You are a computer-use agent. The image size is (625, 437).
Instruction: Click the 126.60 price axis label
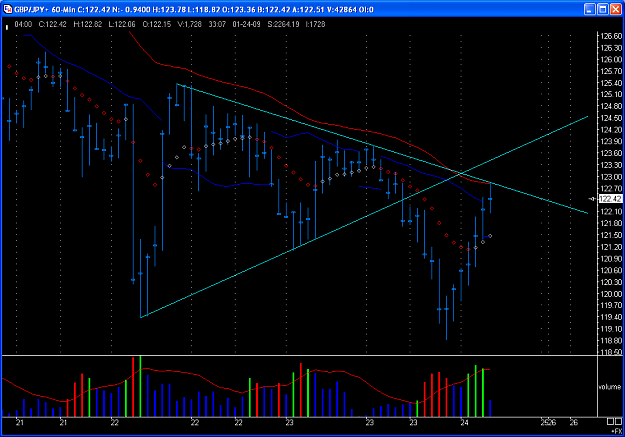(x=611, y=36)
